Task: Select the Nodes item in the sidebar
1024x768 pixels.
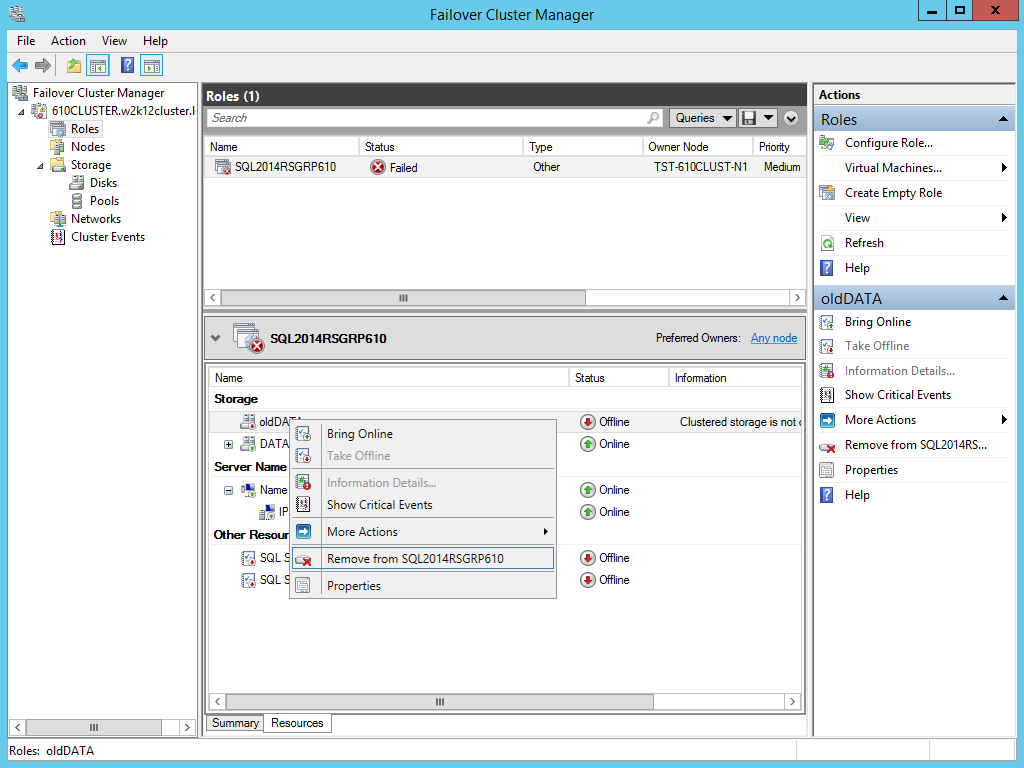Action: coord(86,146)
